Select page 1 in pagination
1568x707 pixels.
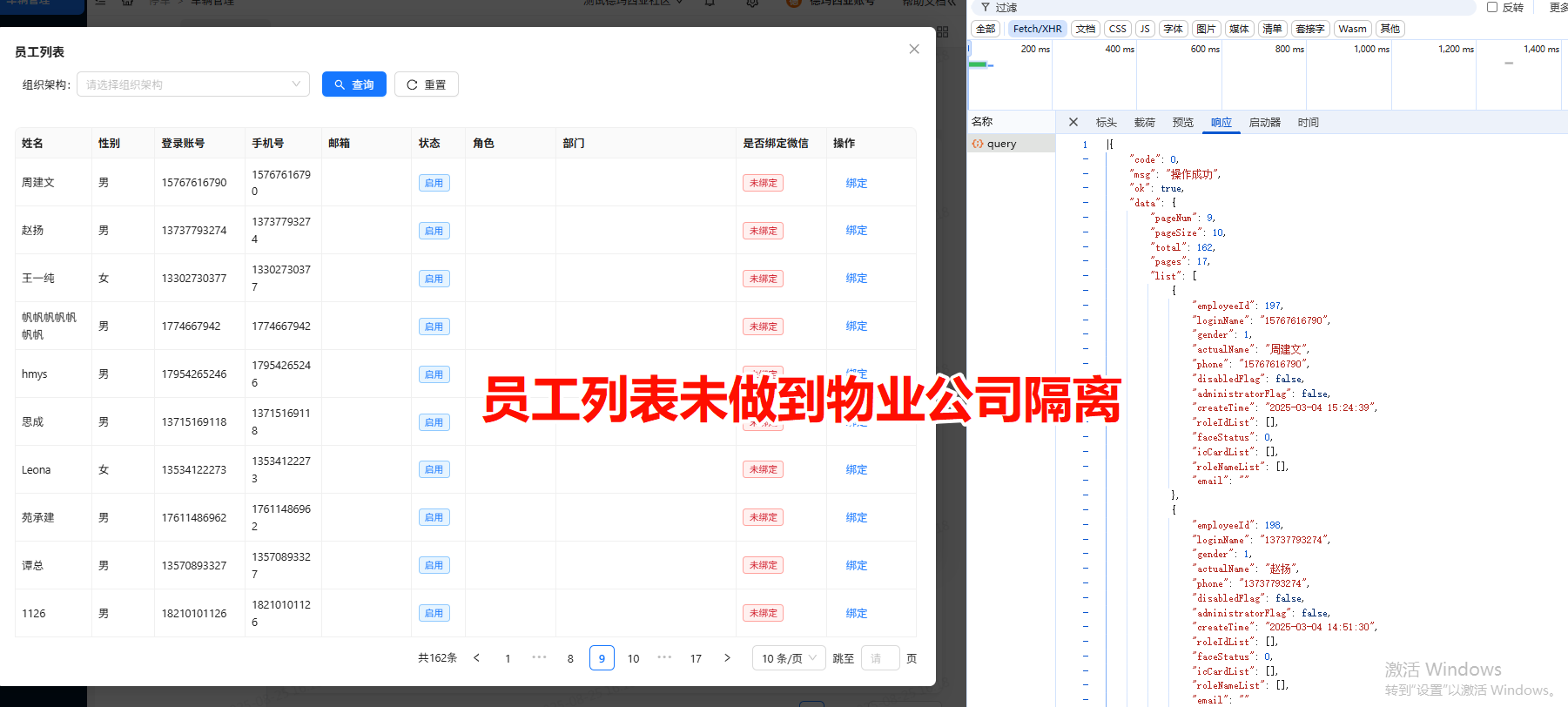pos(508,658)
